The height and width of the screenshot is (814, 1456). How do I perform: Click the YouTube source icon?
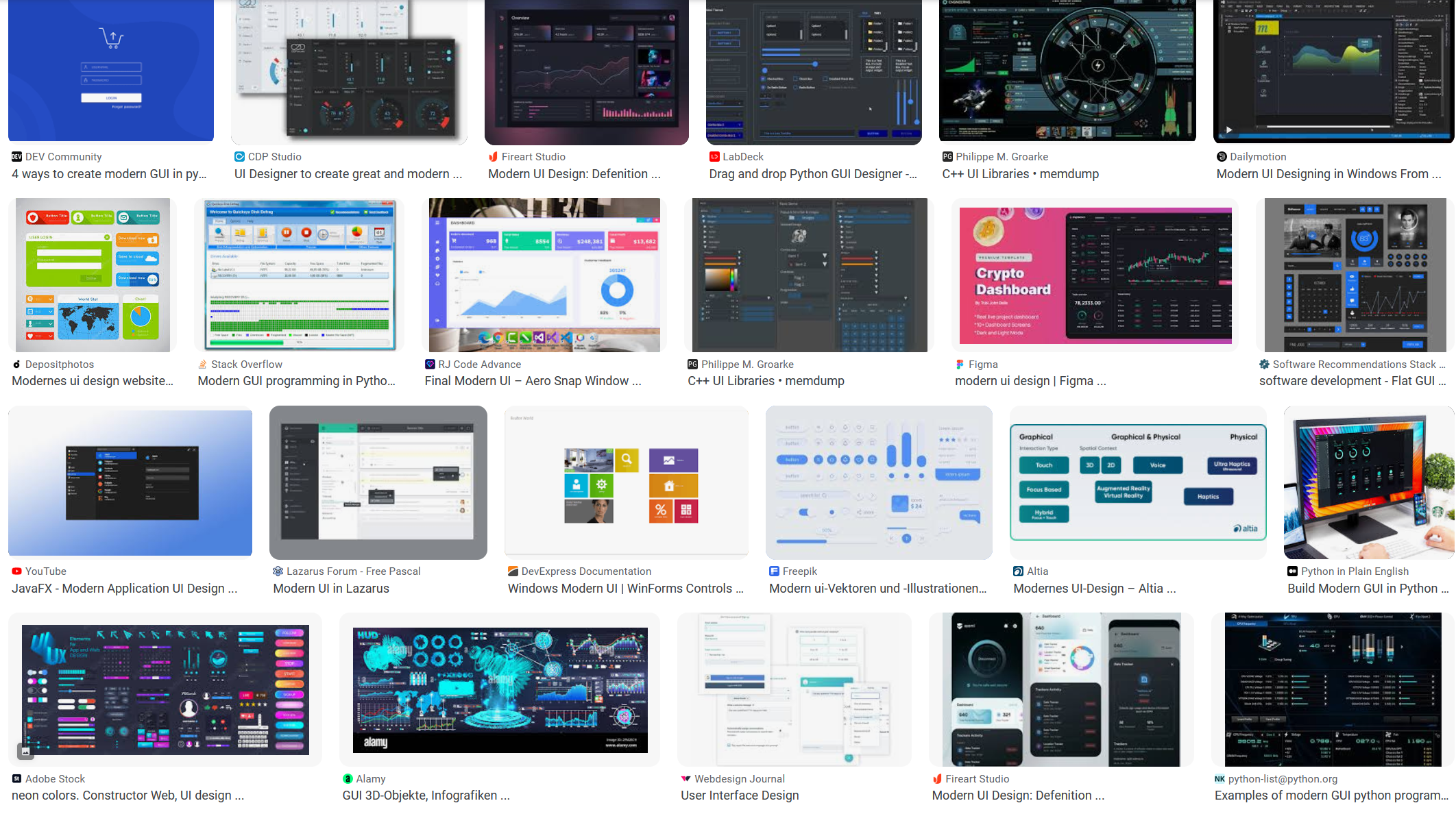click(16, 571)
